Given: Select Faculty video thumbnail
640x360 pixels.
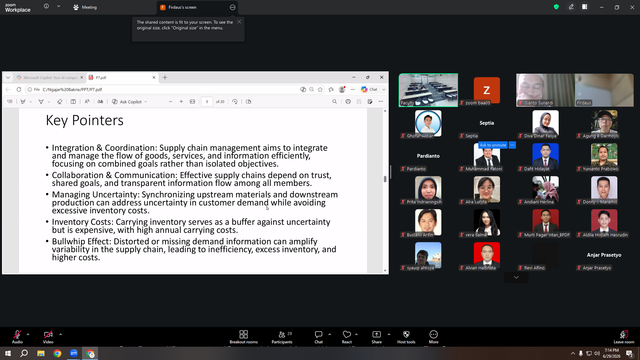Looking at the screenshot, I should pos(428,90).
